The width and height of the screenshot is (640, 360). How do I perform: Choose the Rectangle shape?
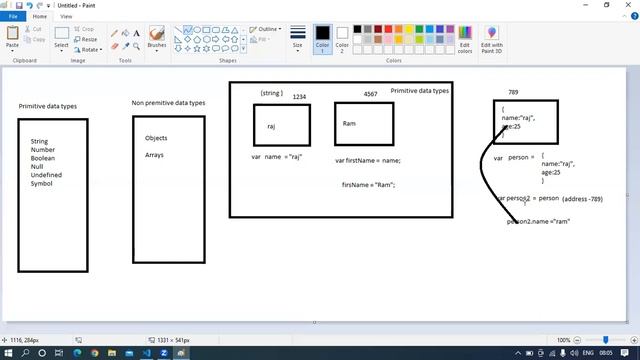coord(207,30)
